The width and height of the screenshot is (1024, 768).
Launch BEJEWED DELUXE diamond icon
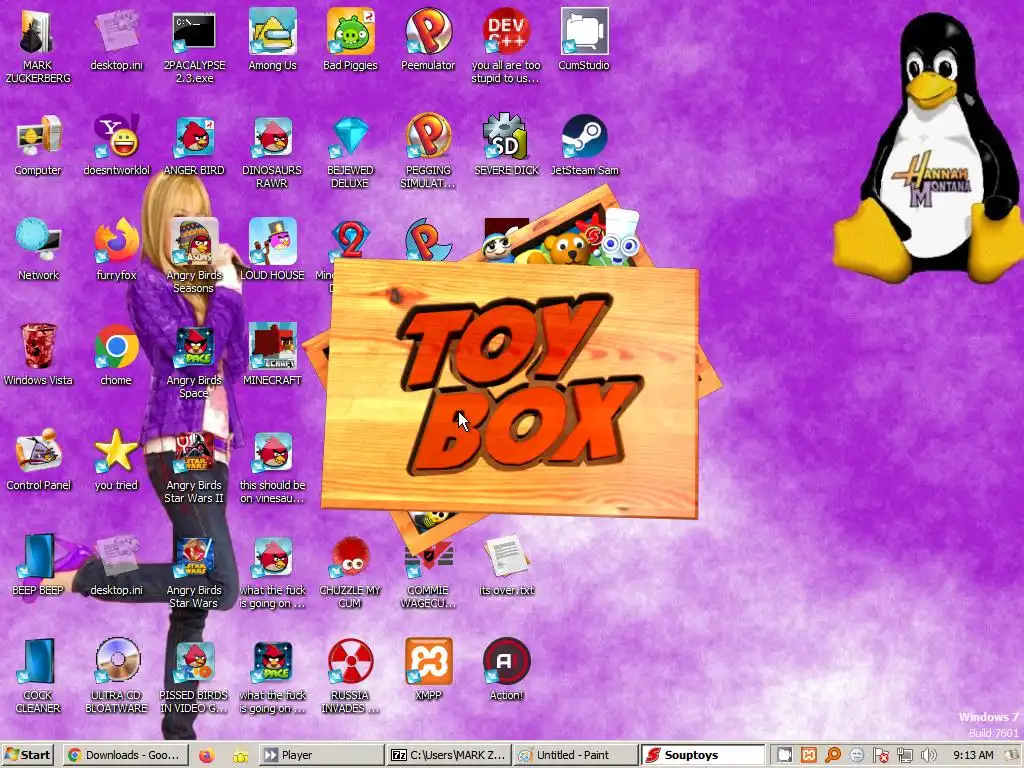pyautogui.click(x=350, y=137)
